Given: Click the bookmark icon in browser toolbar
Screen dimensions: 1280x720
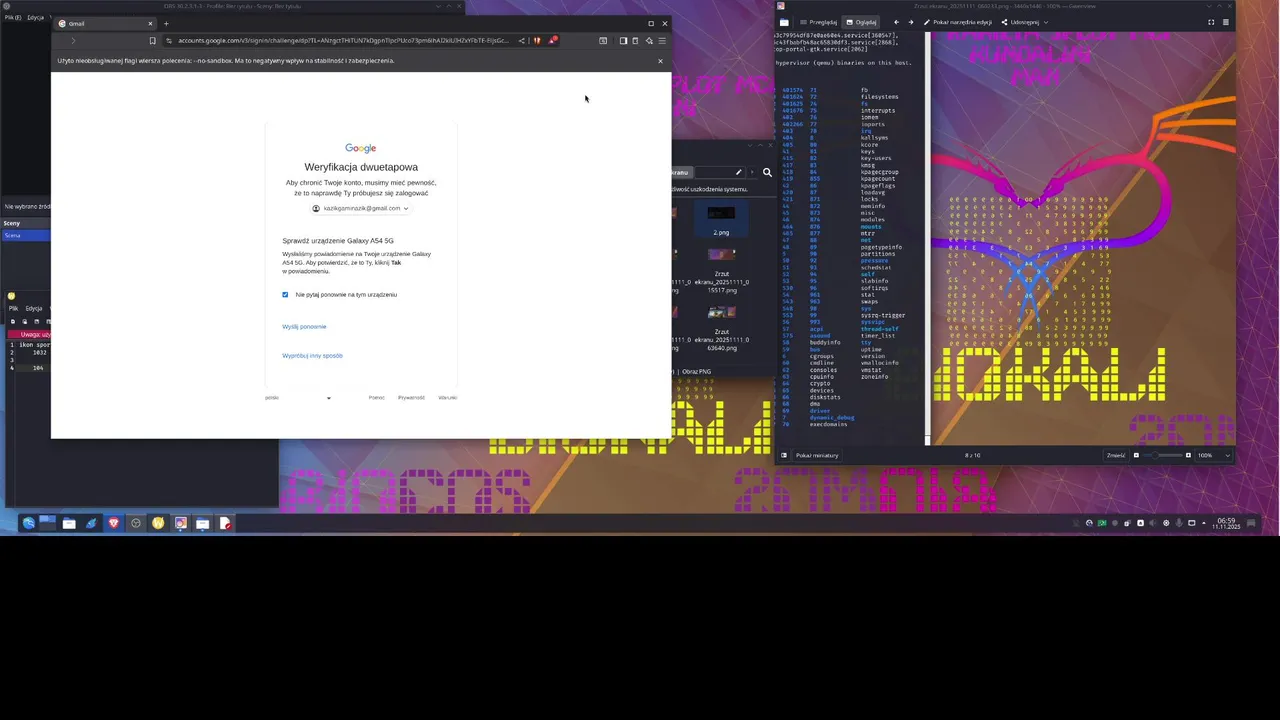Looking at the screenshot, I should coord(152,41).
